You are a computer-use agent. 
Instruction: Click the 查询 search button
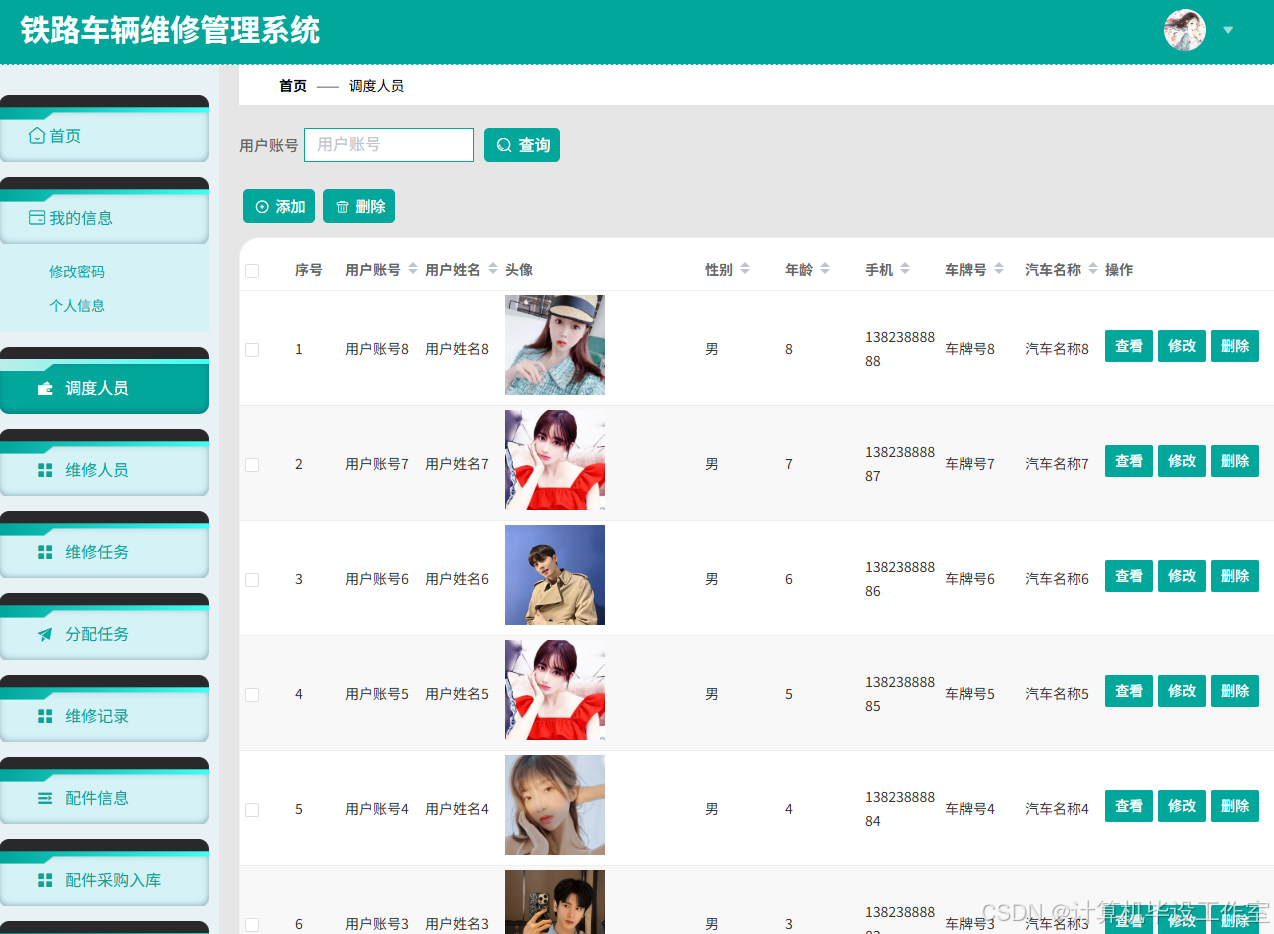522,145
